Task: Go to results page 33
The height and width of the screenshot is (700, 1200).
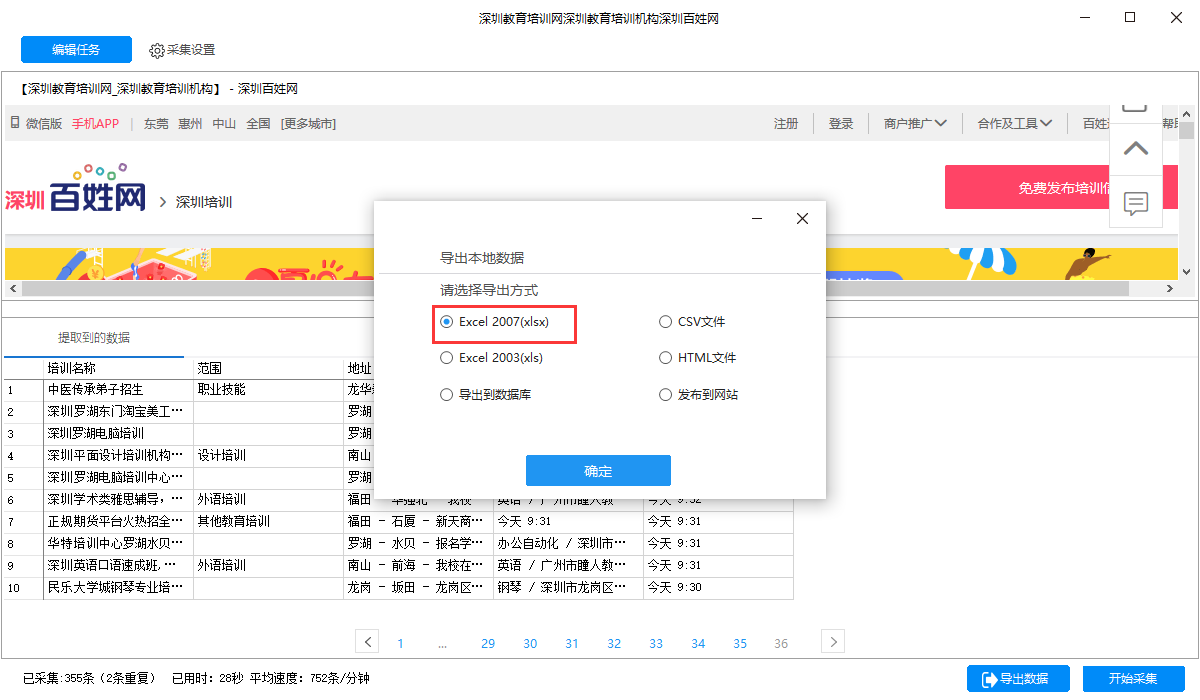Action: coord(656,643)
